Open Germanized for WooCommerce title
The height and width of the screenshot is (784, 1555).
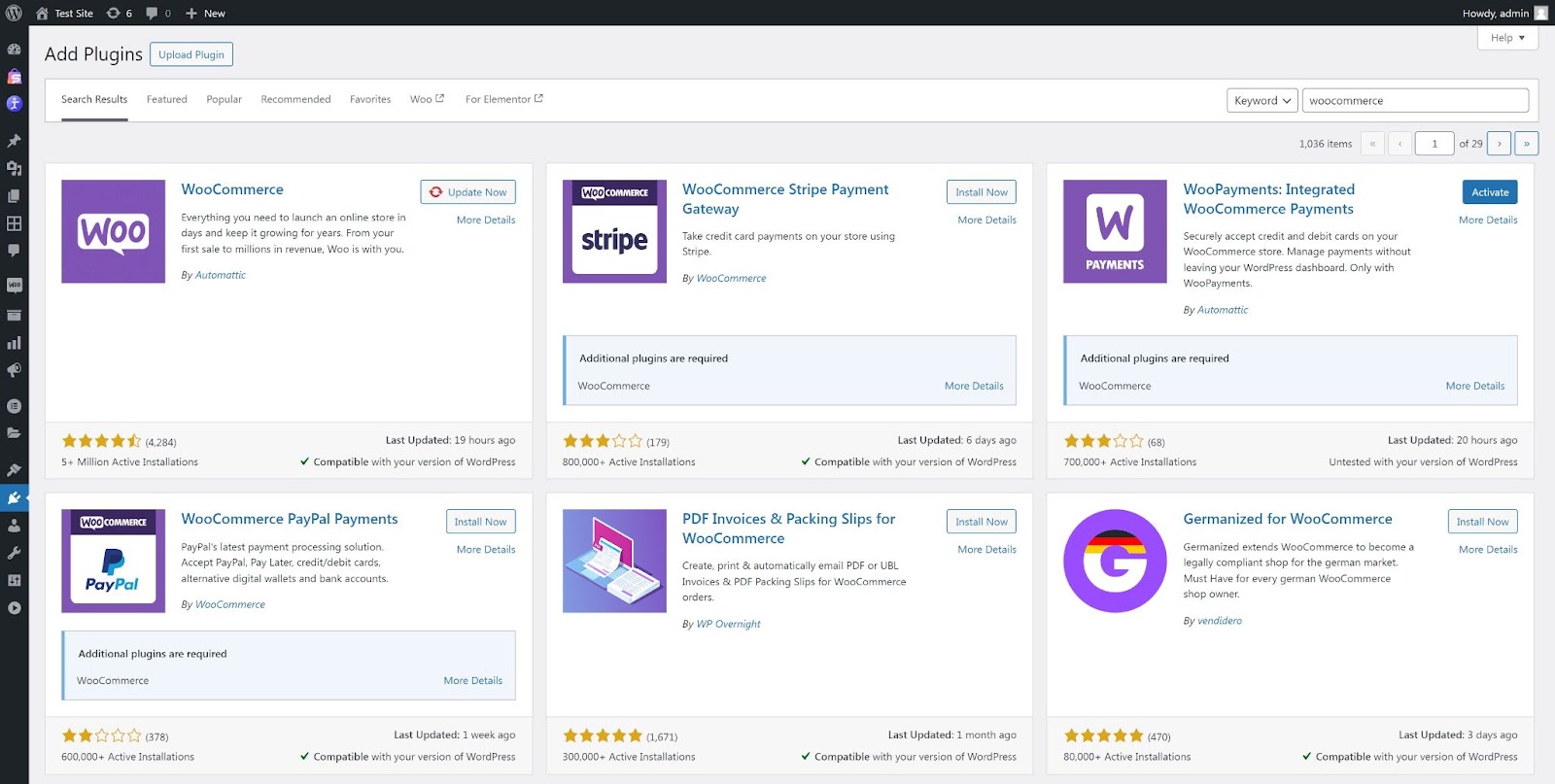click(1287, 519)
